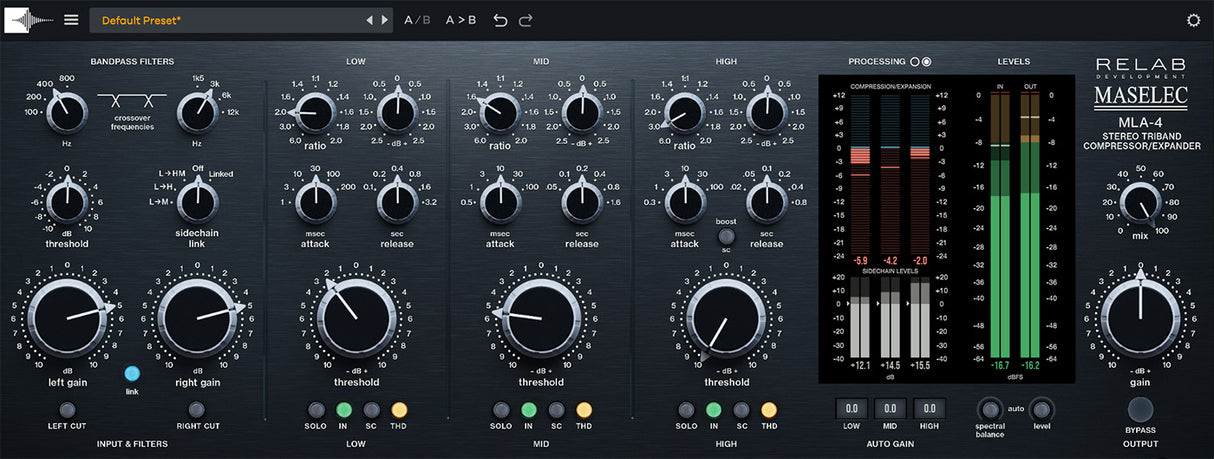1214x459 pixels.
Task: Select the previous preset arrow
Action: pyautogui.click(x=369, y=20)
